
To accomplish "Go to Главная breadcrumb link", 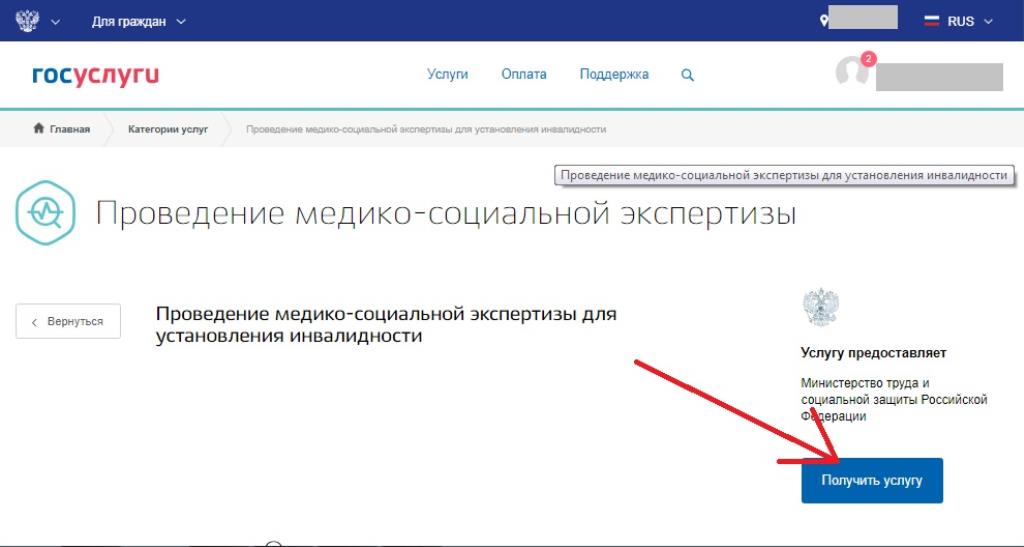I will tap(61, 129).
